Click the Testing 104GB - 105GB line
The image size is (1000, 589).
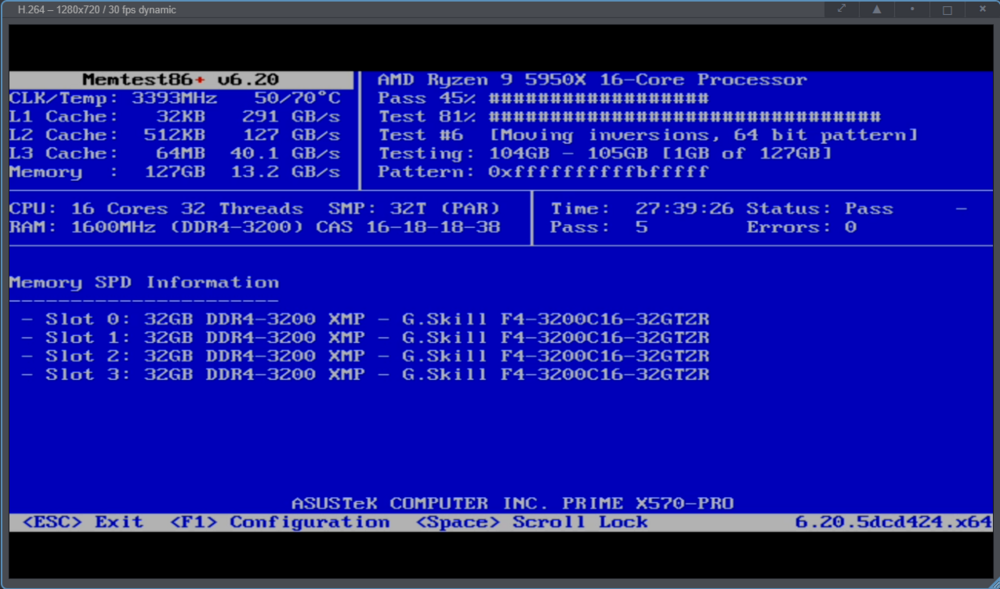pos(605,154)
